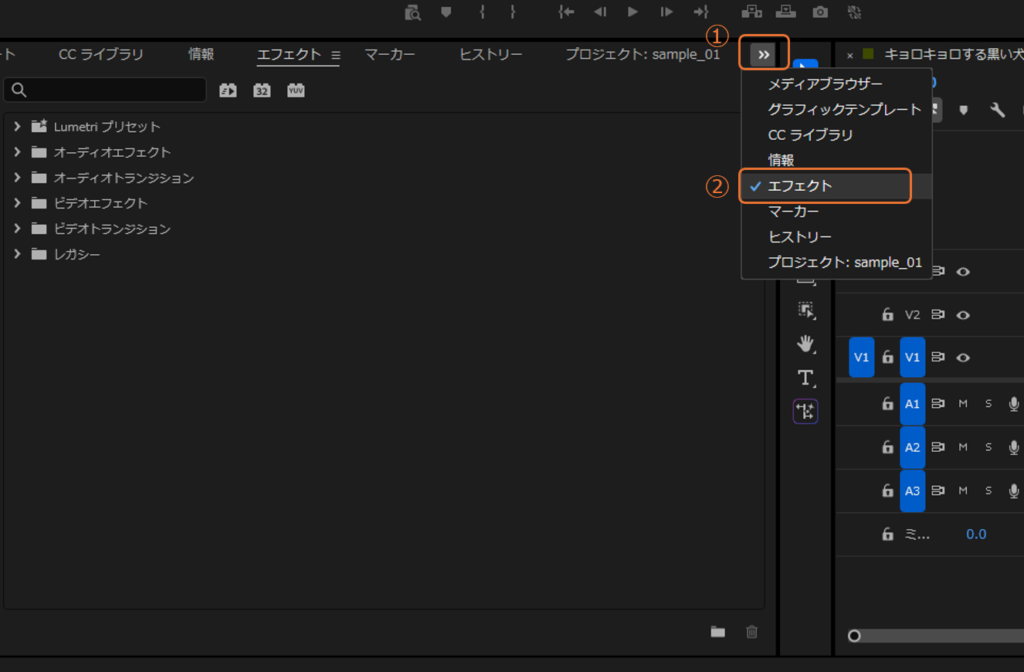Expand the ビデオエフェクト folder
The height and width of the screenshot is (672, 1024).
(x=17, y=203)
